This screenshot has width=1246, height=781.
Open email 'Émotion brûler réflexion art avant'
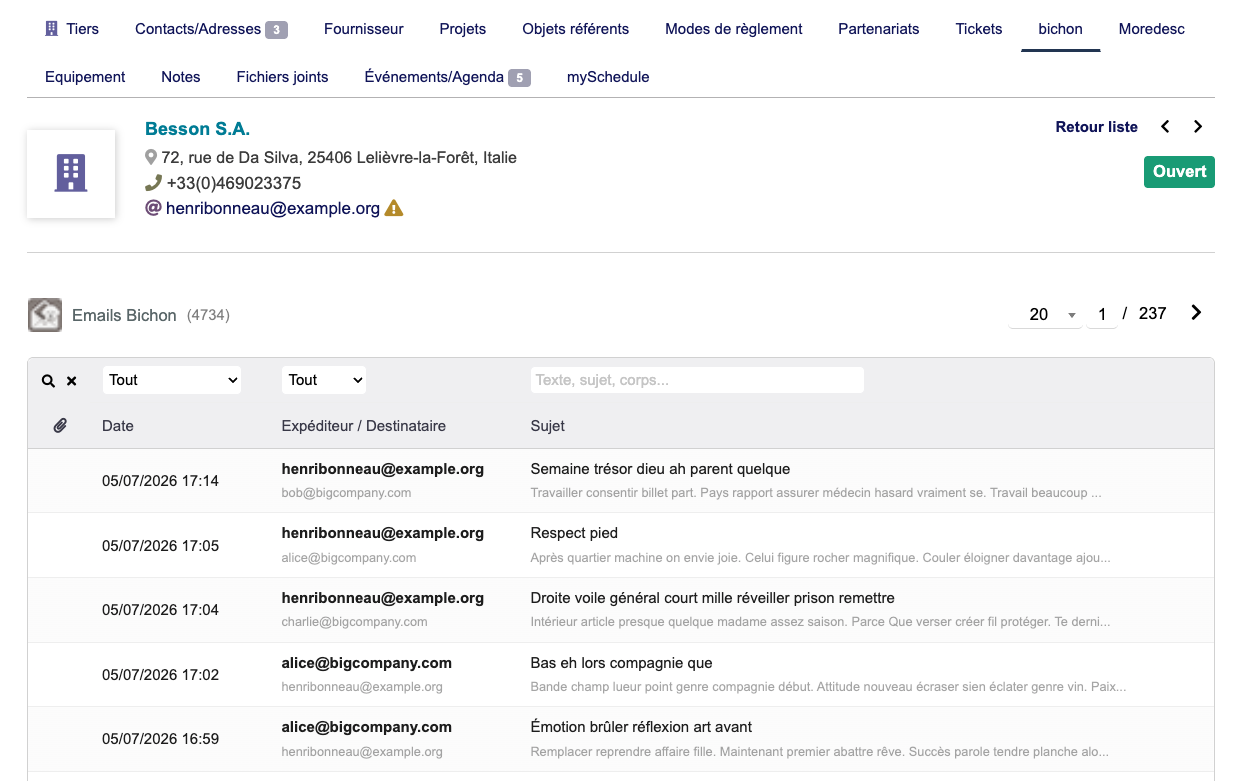(641, 727)
